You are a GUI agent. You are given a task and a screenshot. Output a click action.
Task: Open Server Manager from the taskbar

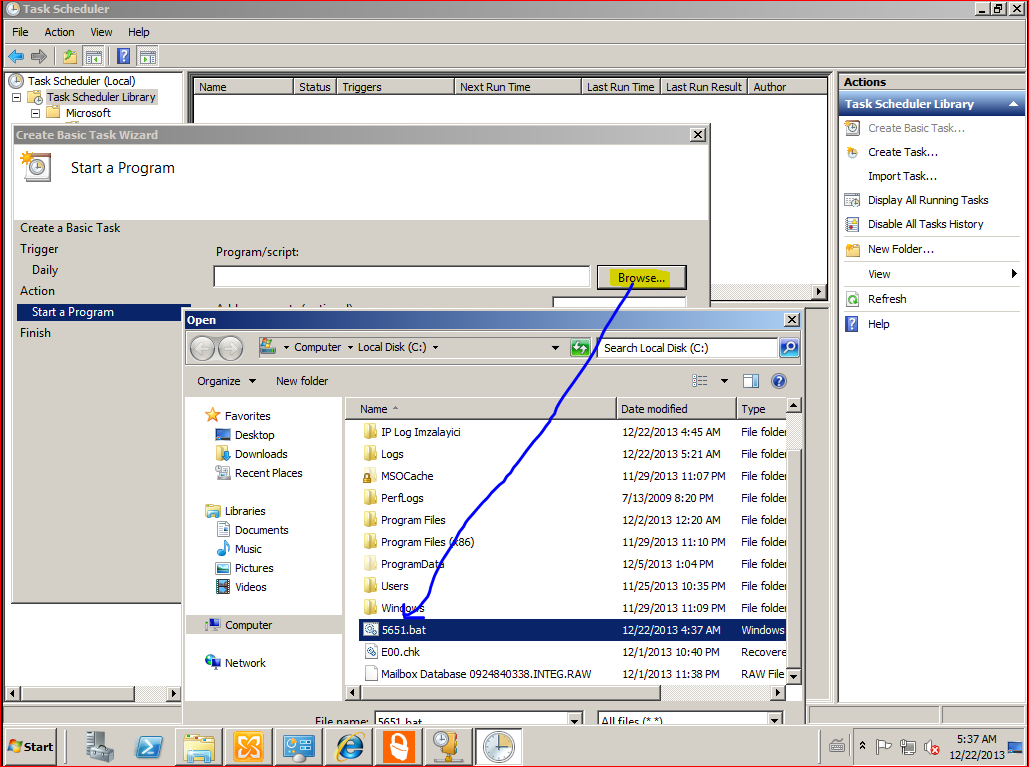100,747
